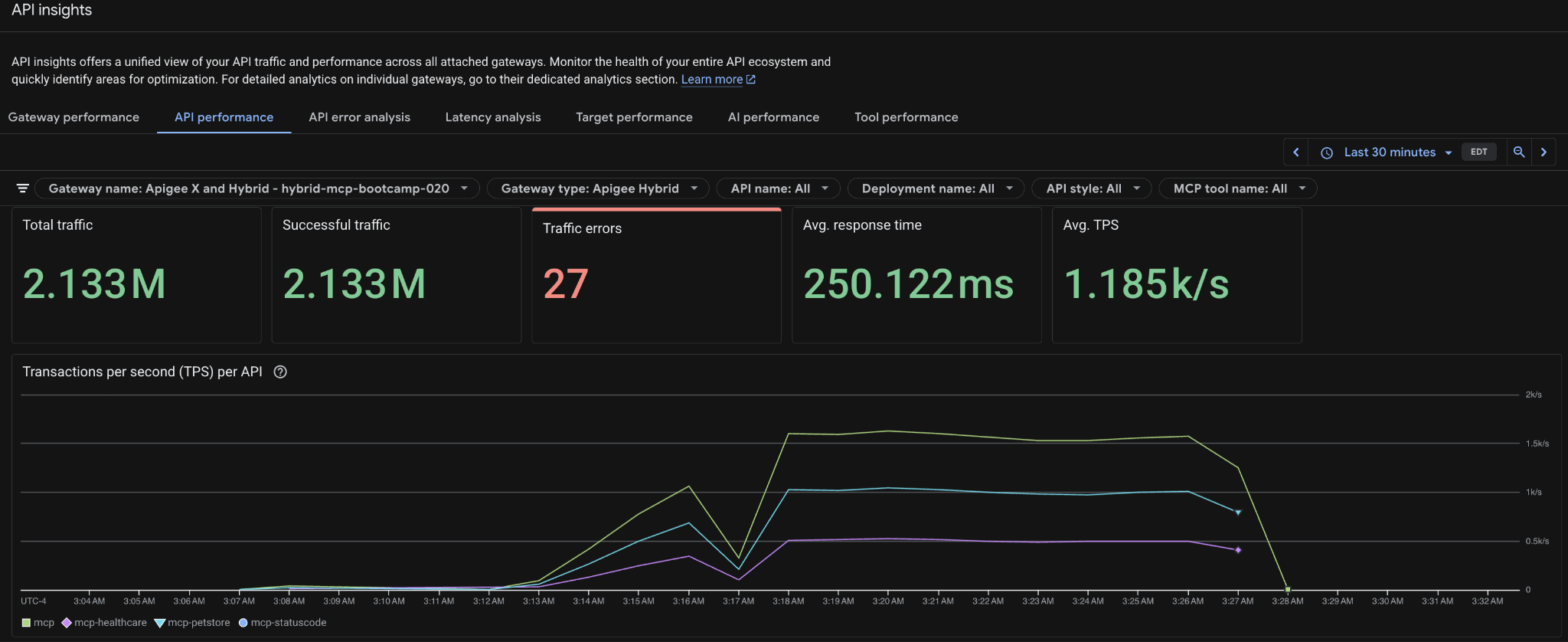This screenshot has height=642, width=1568.
Task: Click the UTC-4 axis label
Action: [x=34, y=601]
